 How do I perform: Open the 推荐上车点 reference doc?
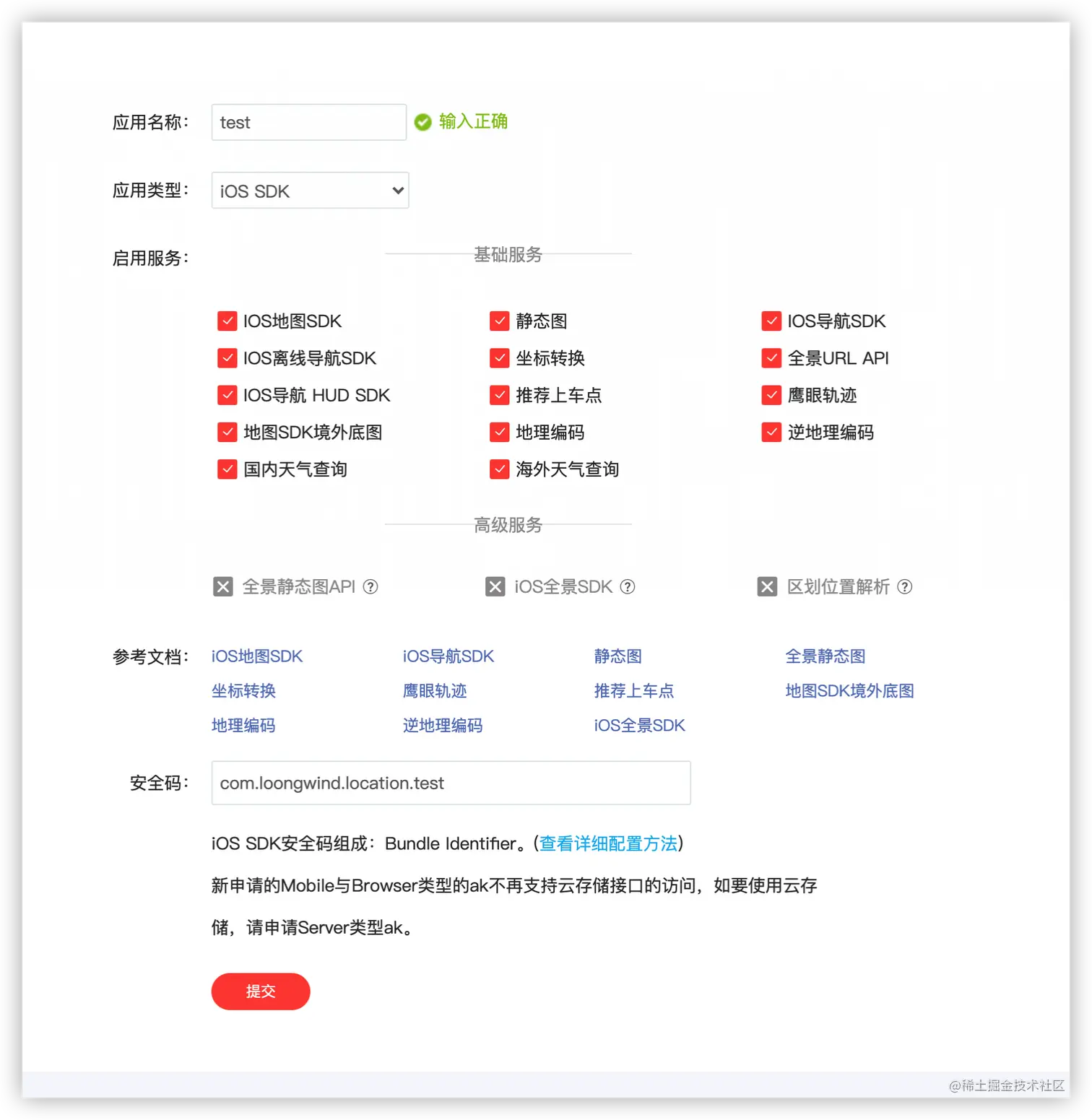[634, 690]
